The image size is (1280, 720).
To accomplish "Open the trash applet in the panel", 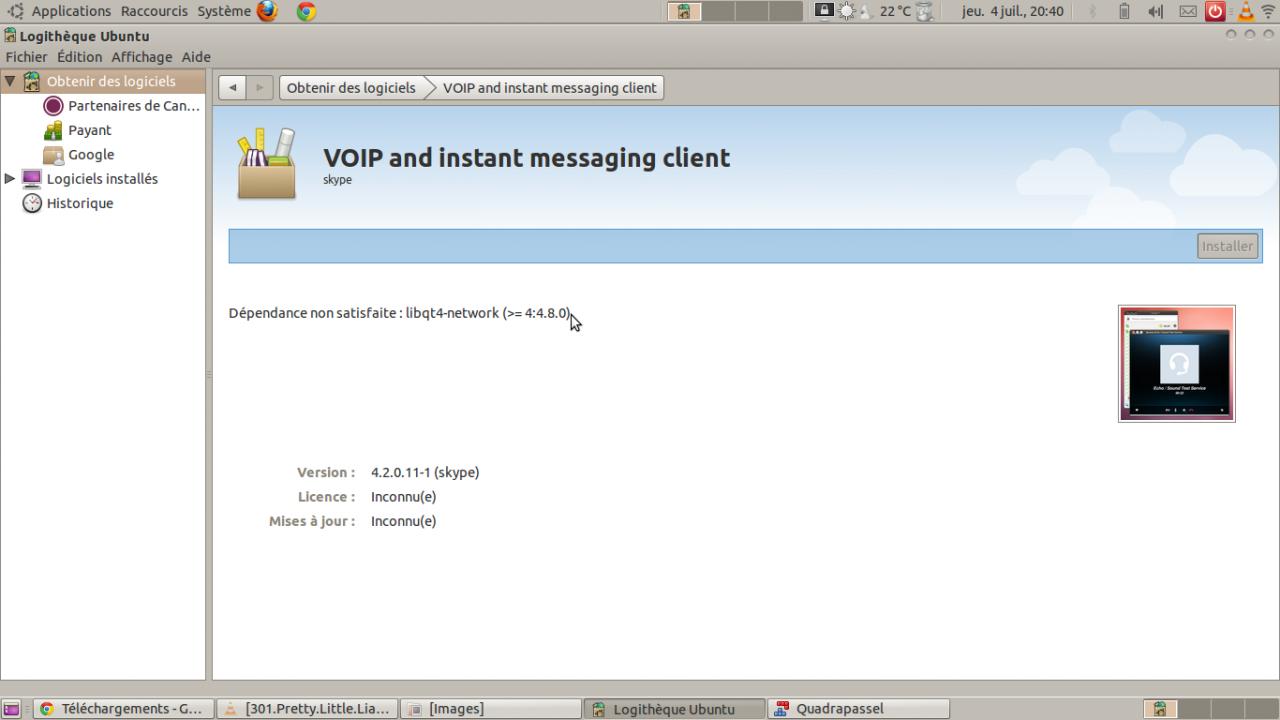I will click(924, 11).
